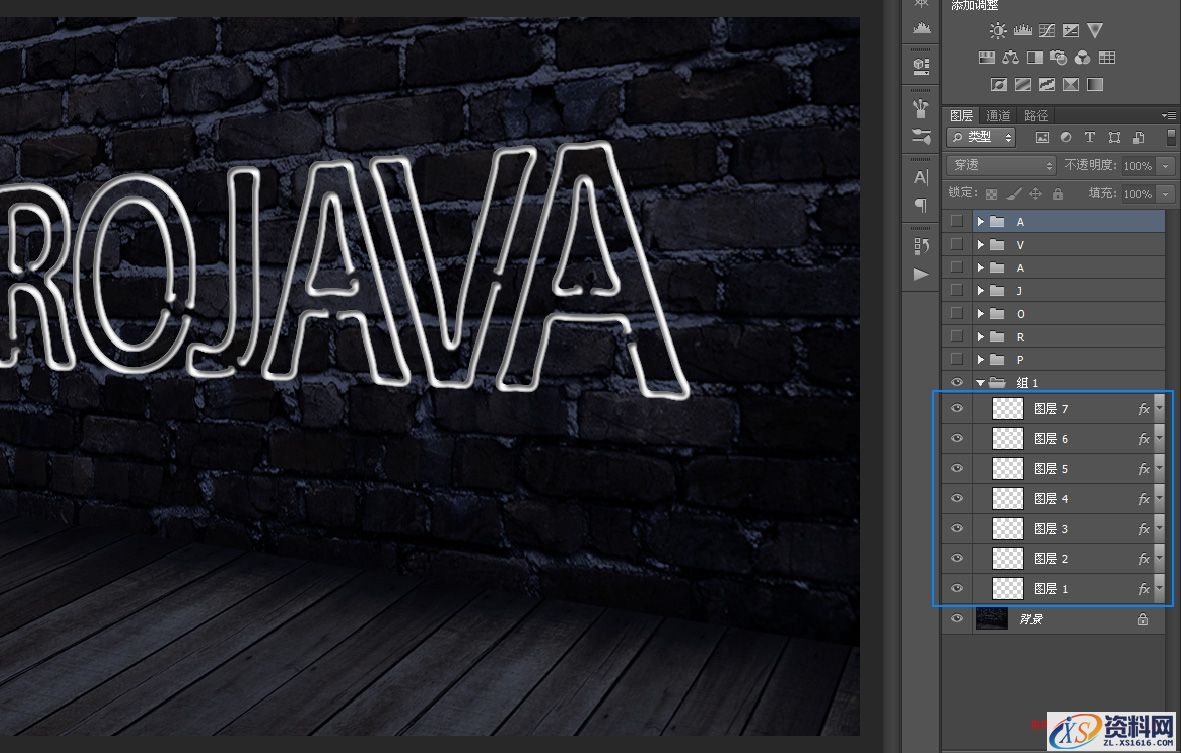Switch to the 通道 tab
The height and width of the screenshot is (753, 1181).
pyautogui.click(x=998, y=116)
